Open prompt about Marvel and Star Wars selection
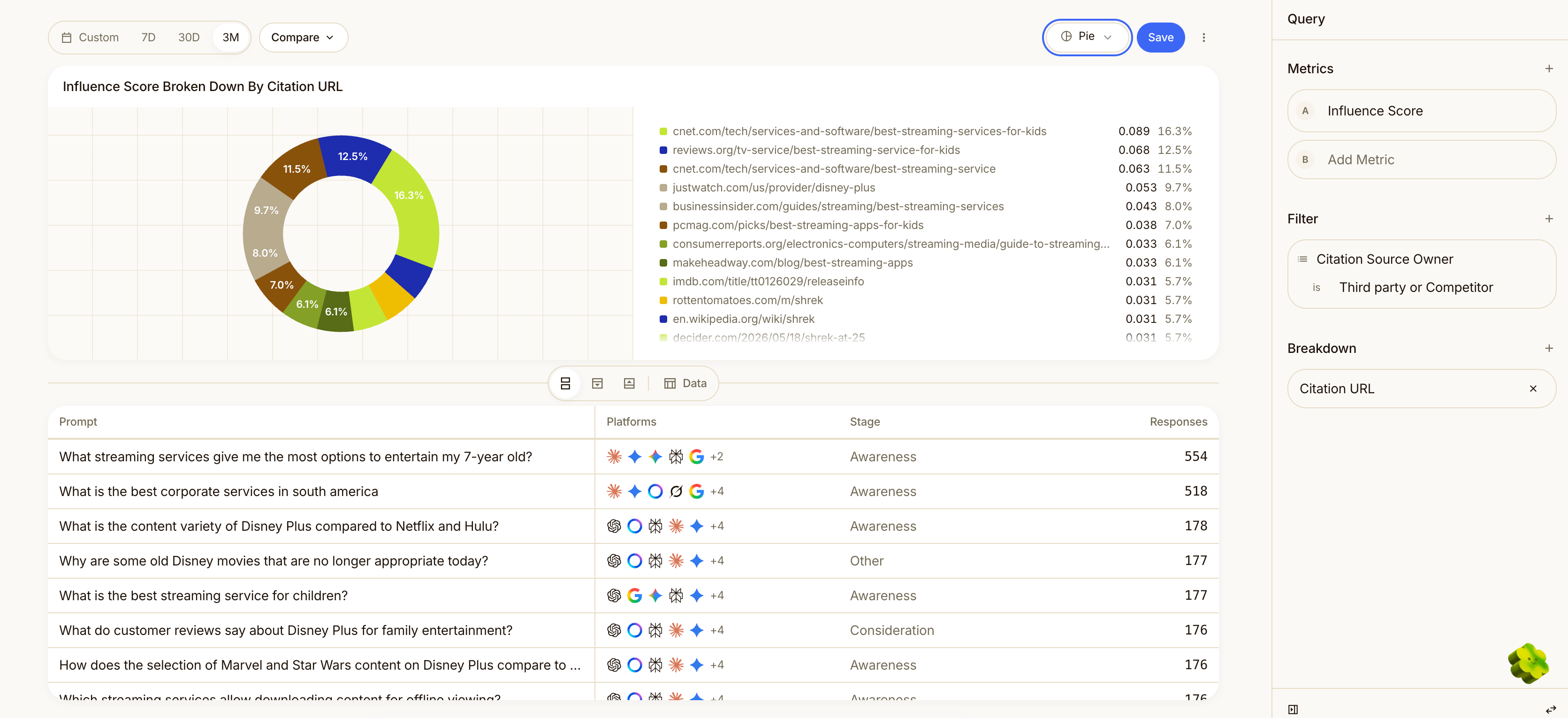 [320, 665]
